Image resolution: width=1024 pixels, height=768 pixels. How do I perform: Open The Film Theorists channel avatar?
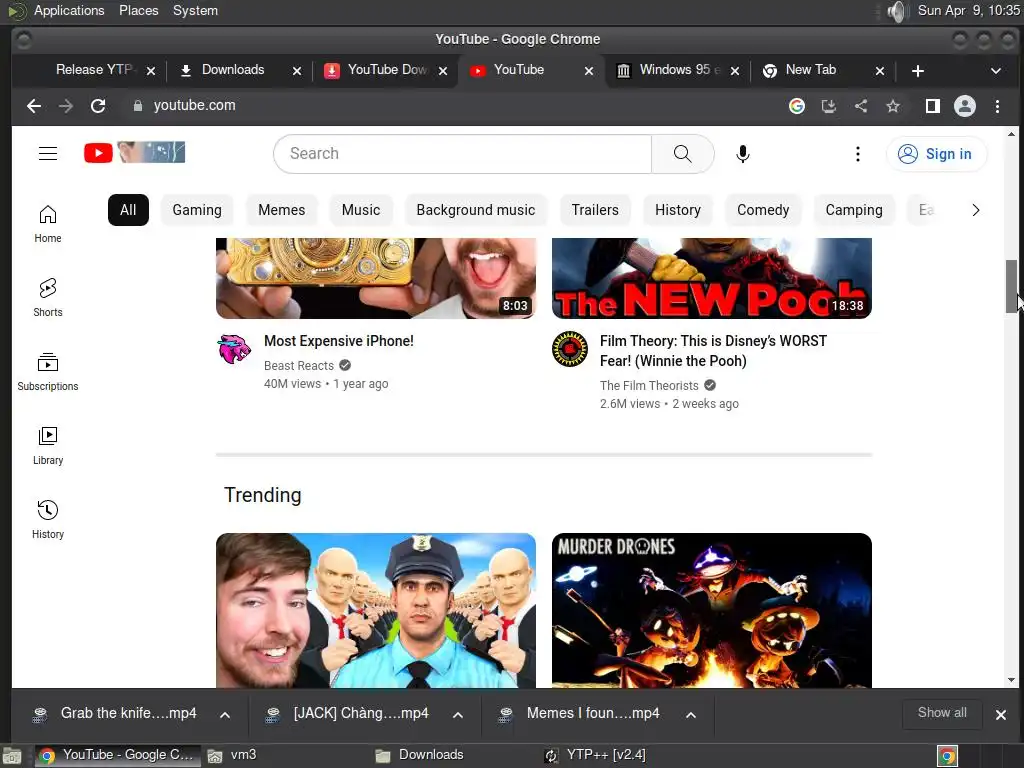(x=570, y=349)
